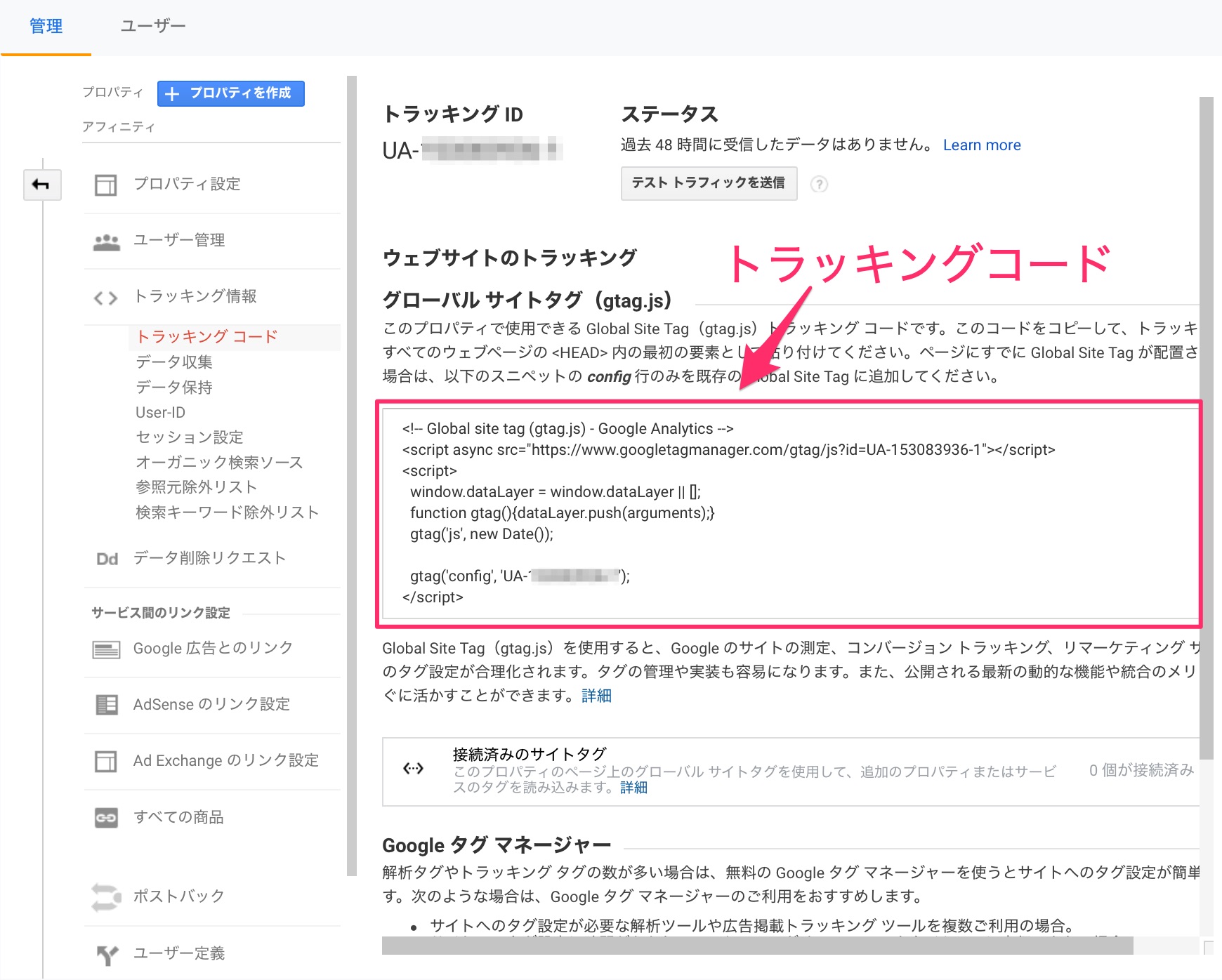
Task: Click the ポストバック arrows icon
Action: click(x=106, y=896)
